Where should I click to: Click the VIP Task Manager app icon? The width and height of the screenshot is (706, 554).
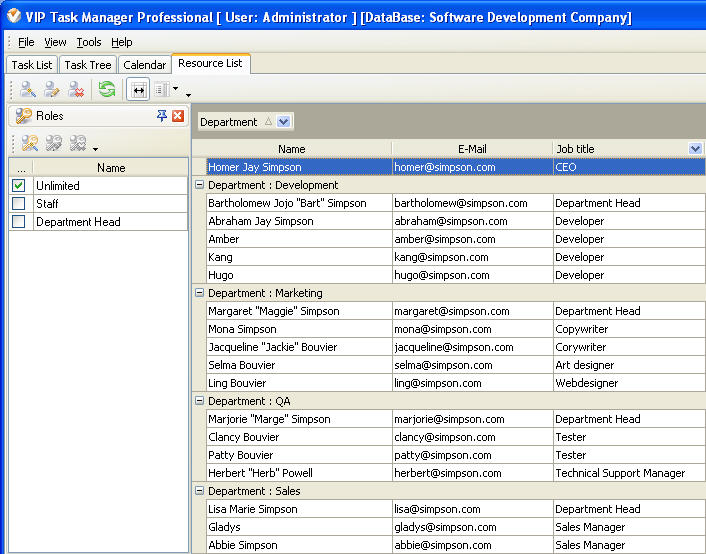(x=14, y=16)
